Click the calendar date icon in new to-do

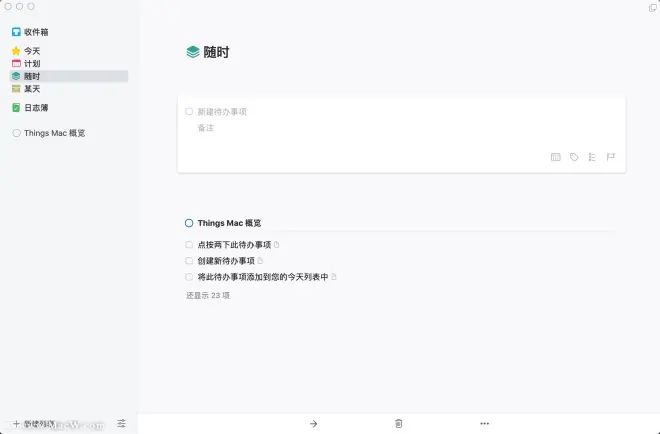click(556, 157)
